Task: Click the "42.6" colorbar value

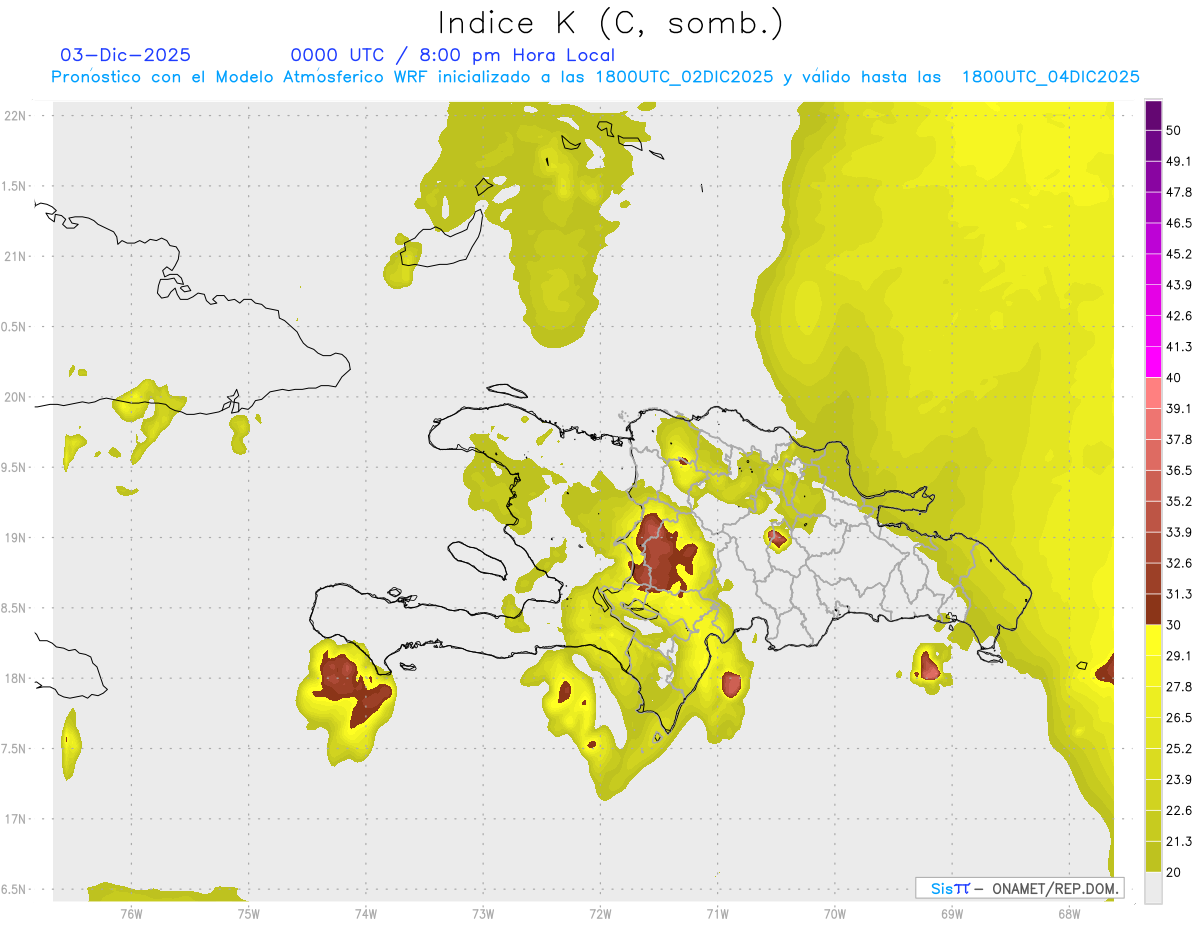Action: tap(1179, 316)
